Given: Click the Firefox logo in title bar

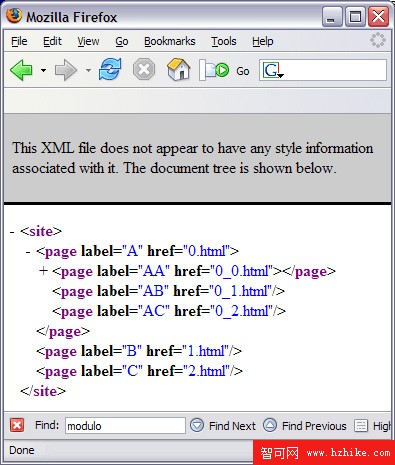Looking at the screenshot, I should 14,16.
